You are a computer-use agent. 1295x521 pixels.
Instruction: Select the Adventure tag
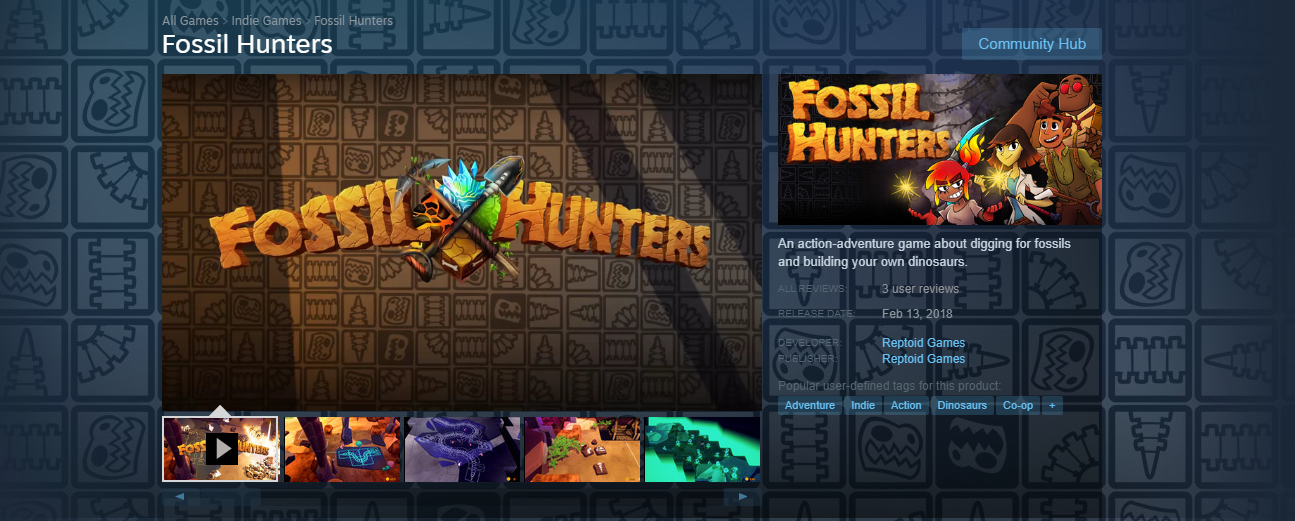click(x=810, y=405)
